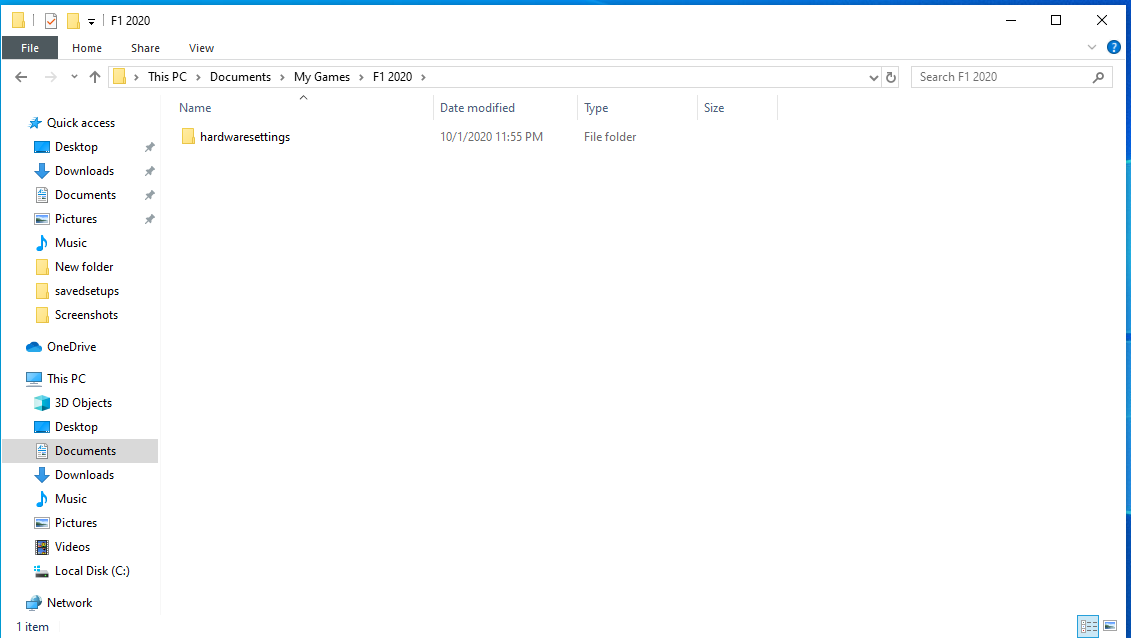Click the search magnifier icon
This screenshot has width=1131, height=638.
(x=1099, y=77)
